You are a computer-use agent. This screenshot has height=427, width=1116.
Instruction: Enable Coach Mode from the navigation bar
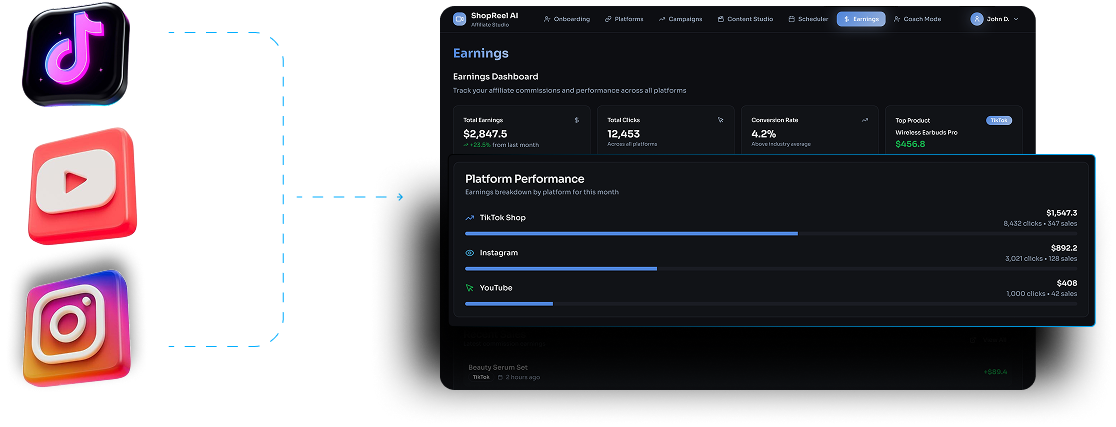pos(917,19)
